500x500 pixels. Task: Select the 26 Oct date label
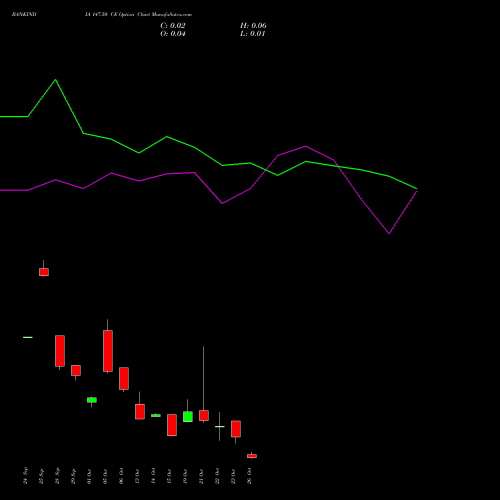pyautogui.click(x=250, y=476)
